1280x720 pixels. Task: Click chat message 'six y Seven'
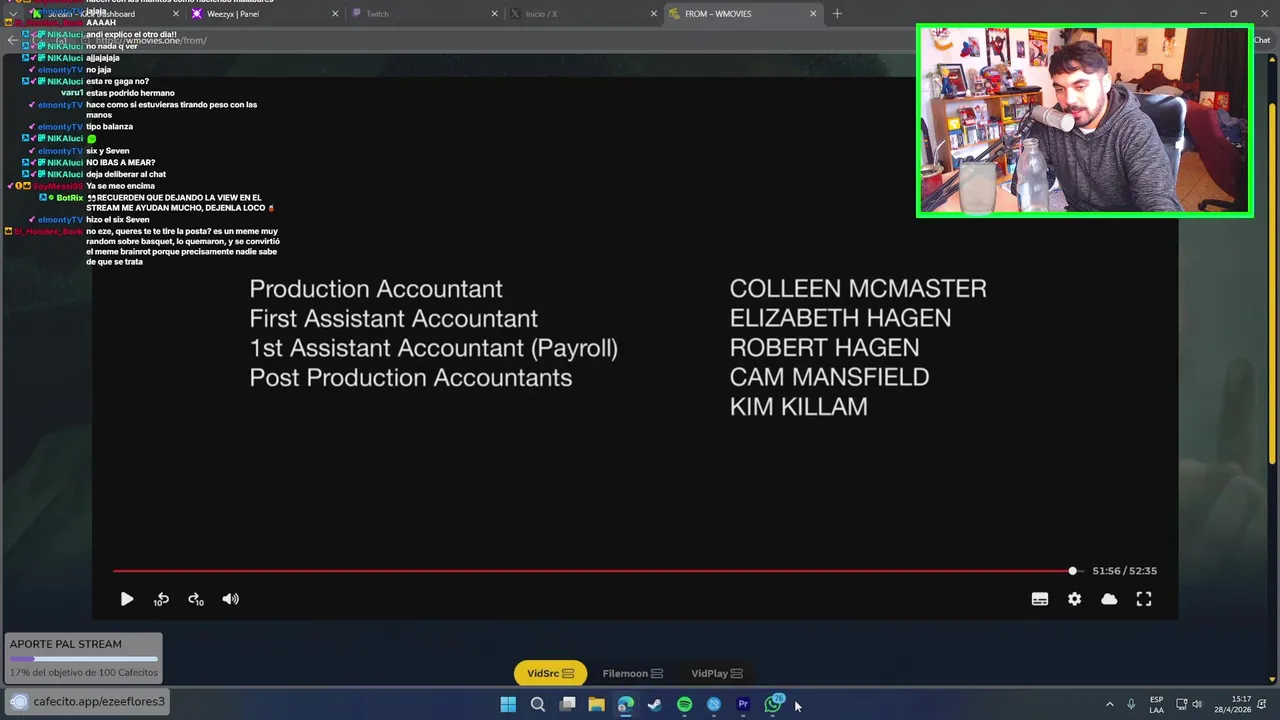107,151
